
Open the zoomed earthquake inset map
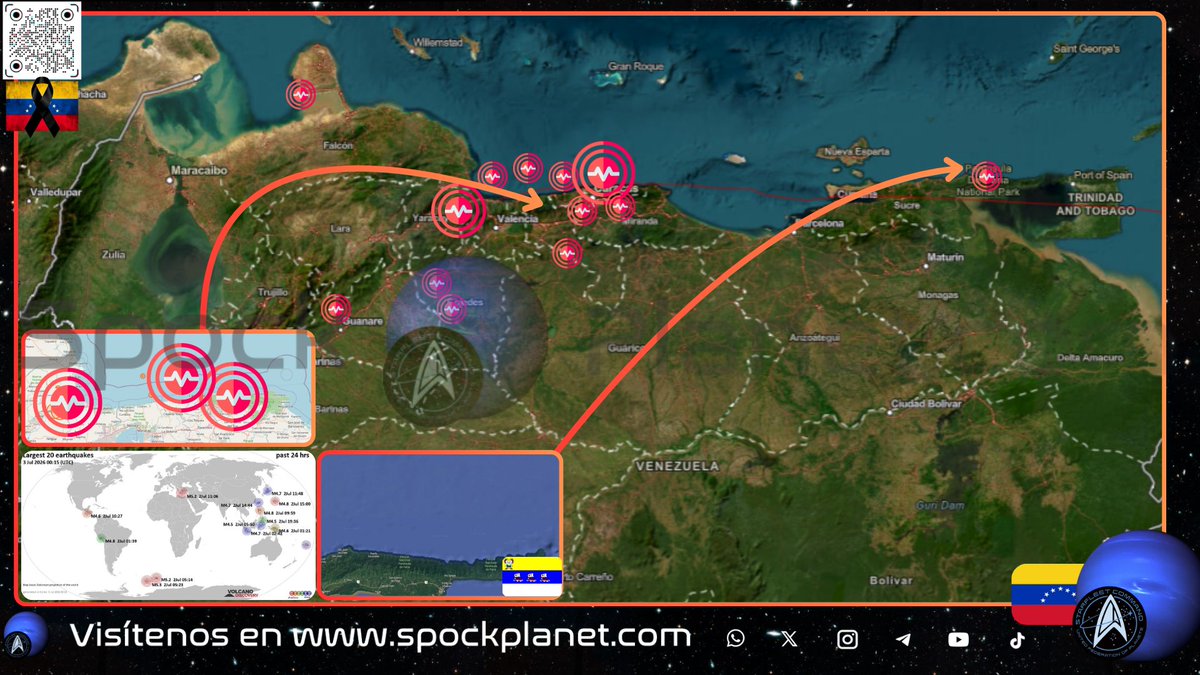(x=168, y=387)
